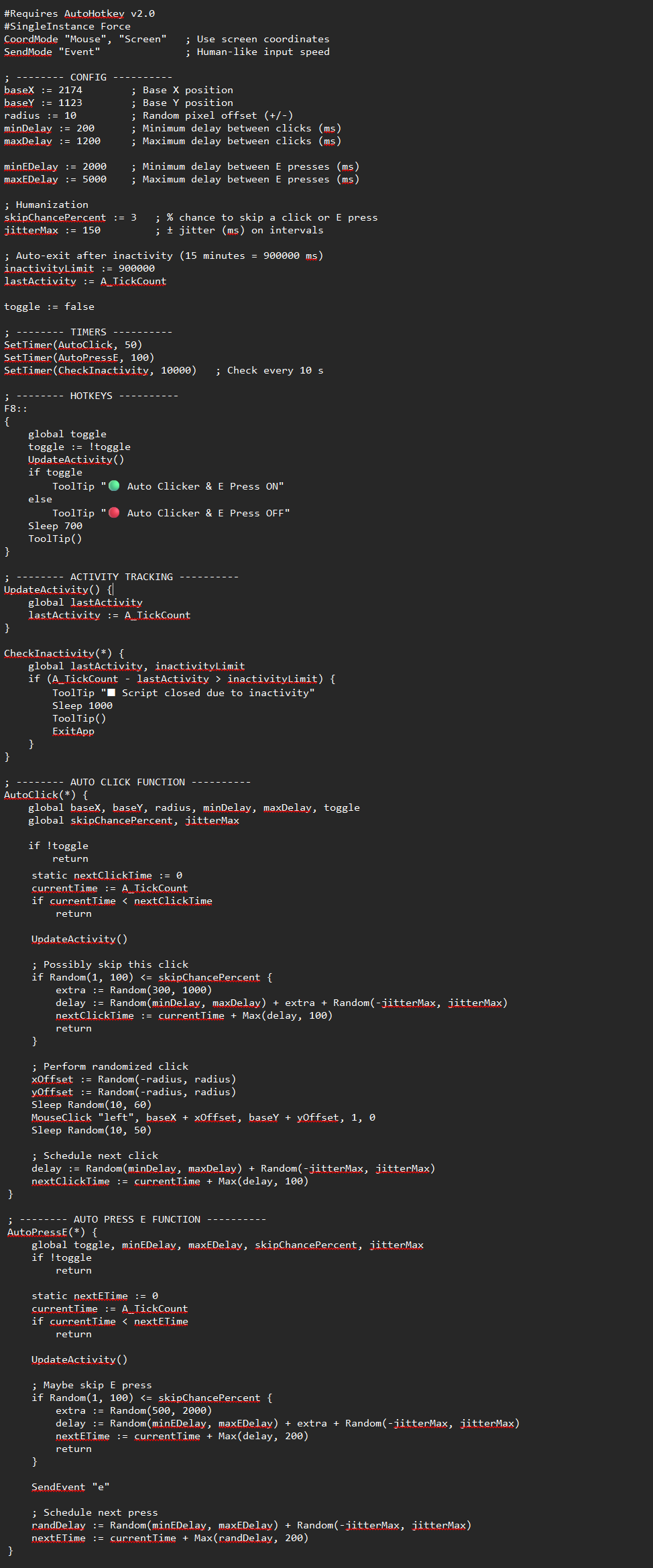The width and height of the screenshot is (653, 1568).
Task: Click the "AutoPressE(*) {" function definition
Action: pos(52,1232)
